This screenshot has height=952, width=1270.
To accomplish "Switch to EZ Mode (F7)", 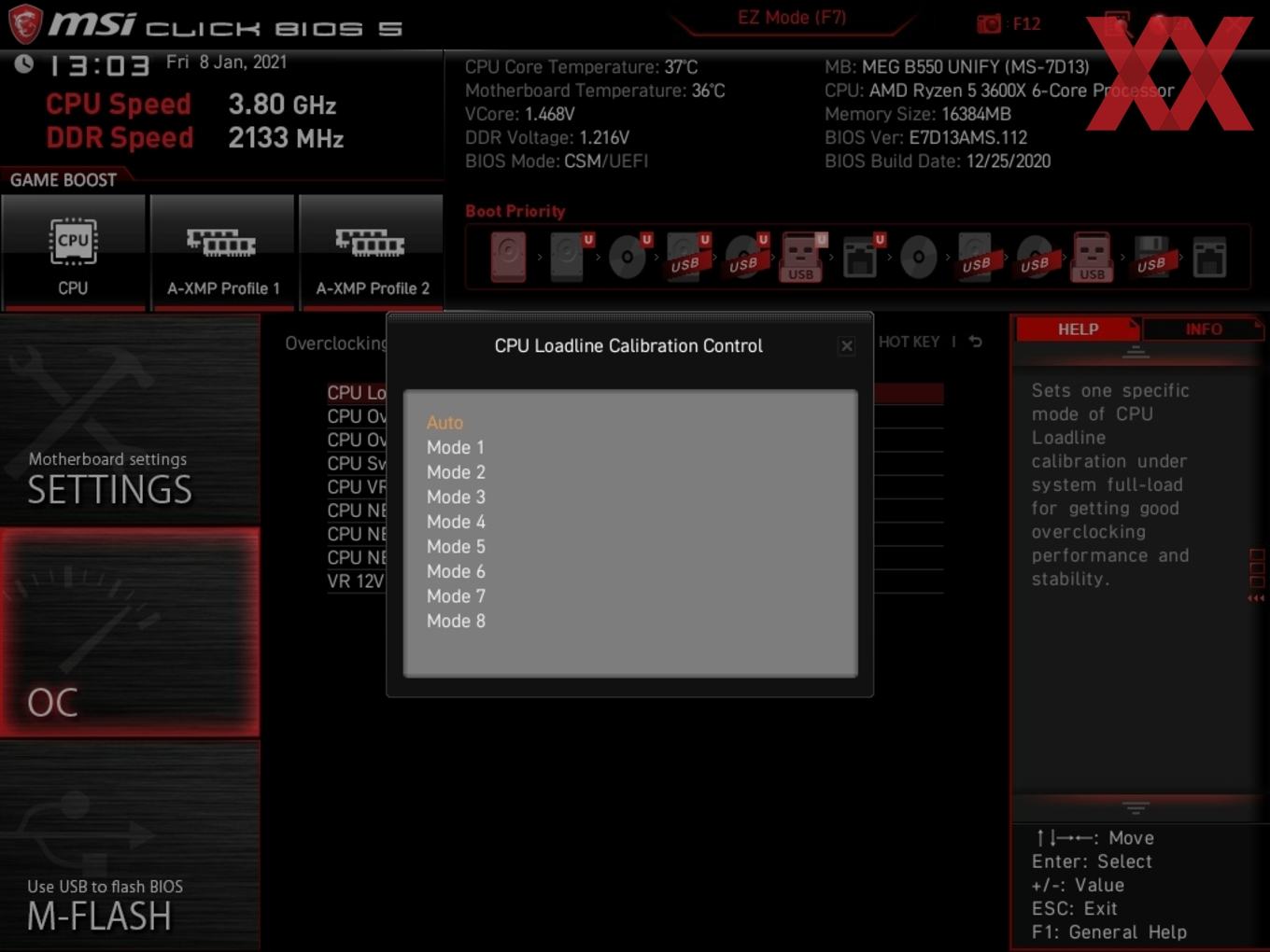I will 792,18.
